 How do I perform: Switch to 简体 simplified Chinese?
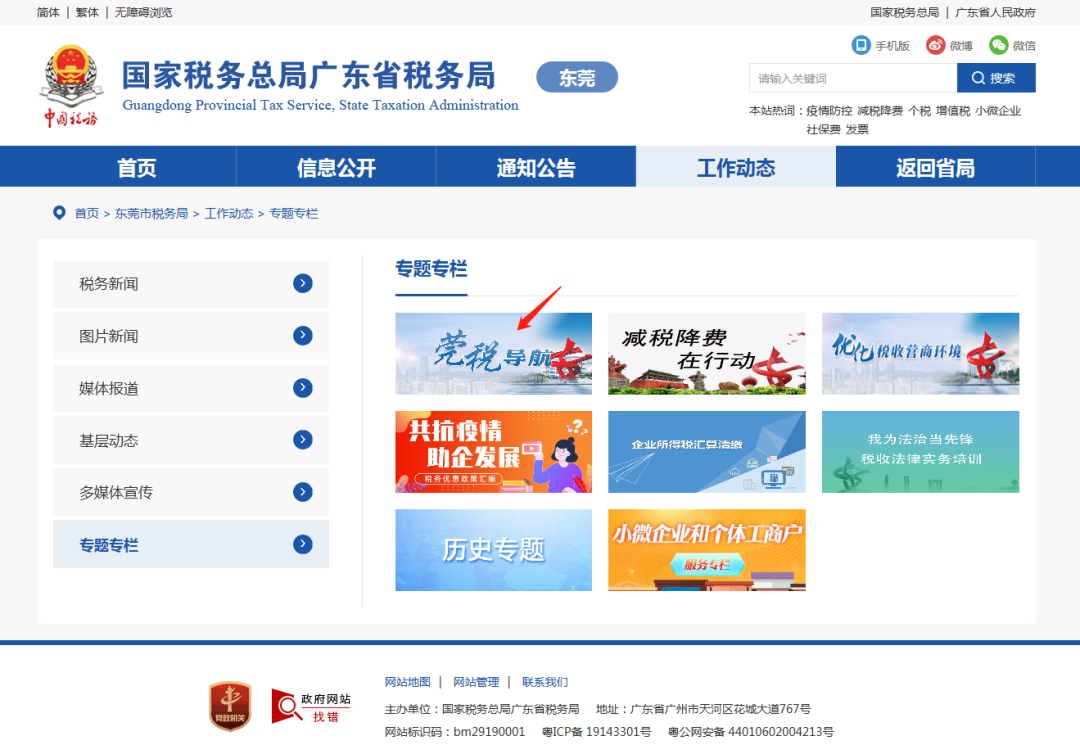pyautogui.click(x=48, y=12)
